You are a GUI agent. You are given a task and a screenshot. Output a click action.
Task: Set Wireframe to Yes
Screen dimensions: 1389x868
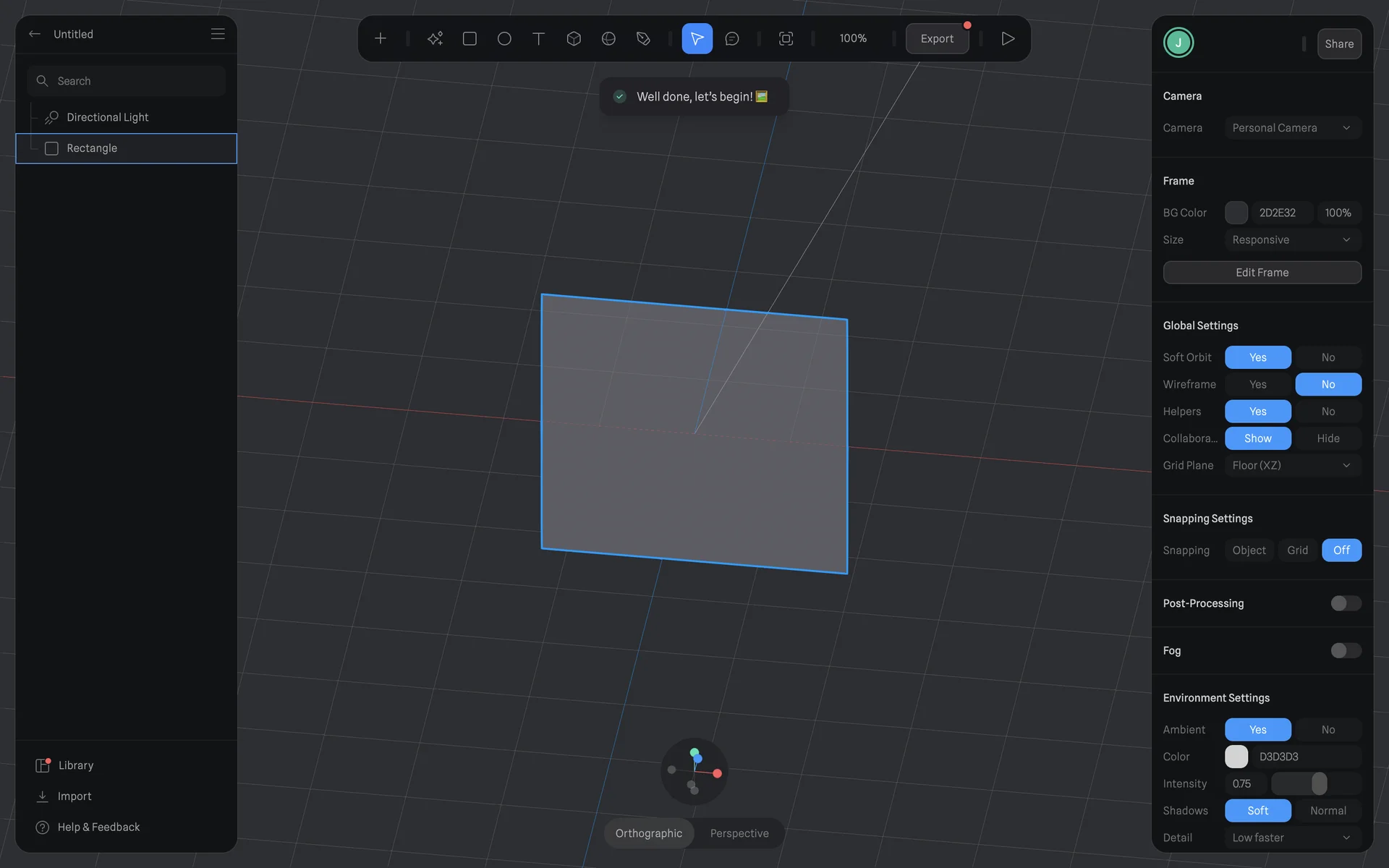coord(1257,384)
